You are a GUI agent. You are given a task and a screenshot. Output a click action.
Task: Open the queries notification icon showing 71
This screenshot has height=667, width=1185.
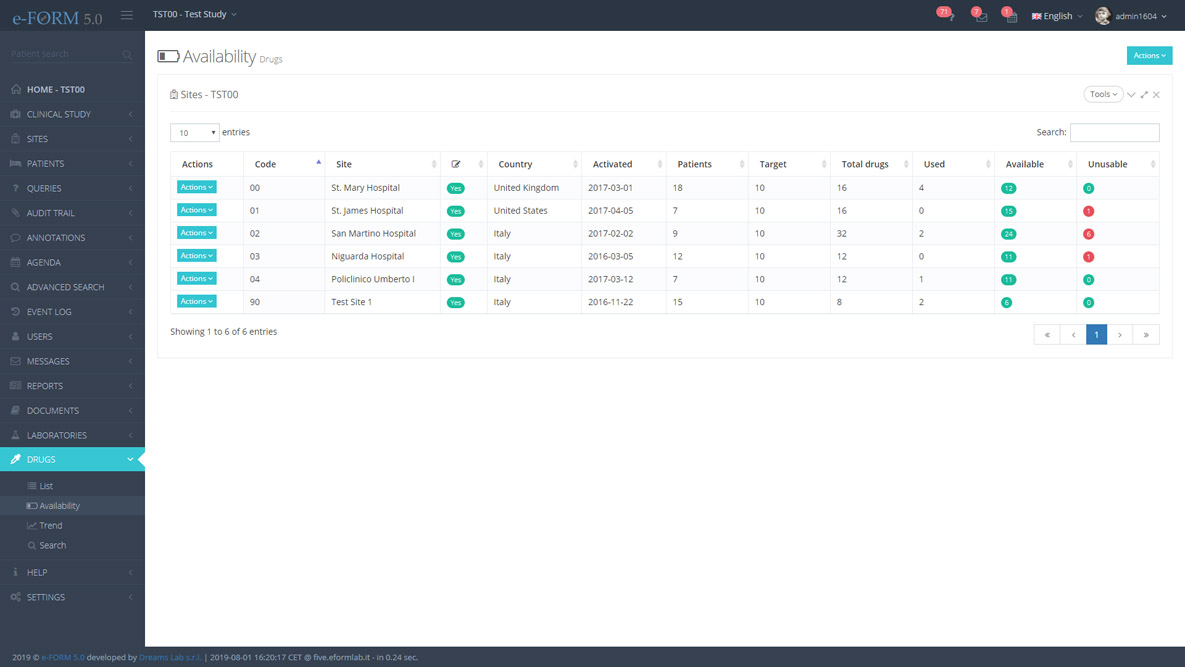click(x=946, y=15)
